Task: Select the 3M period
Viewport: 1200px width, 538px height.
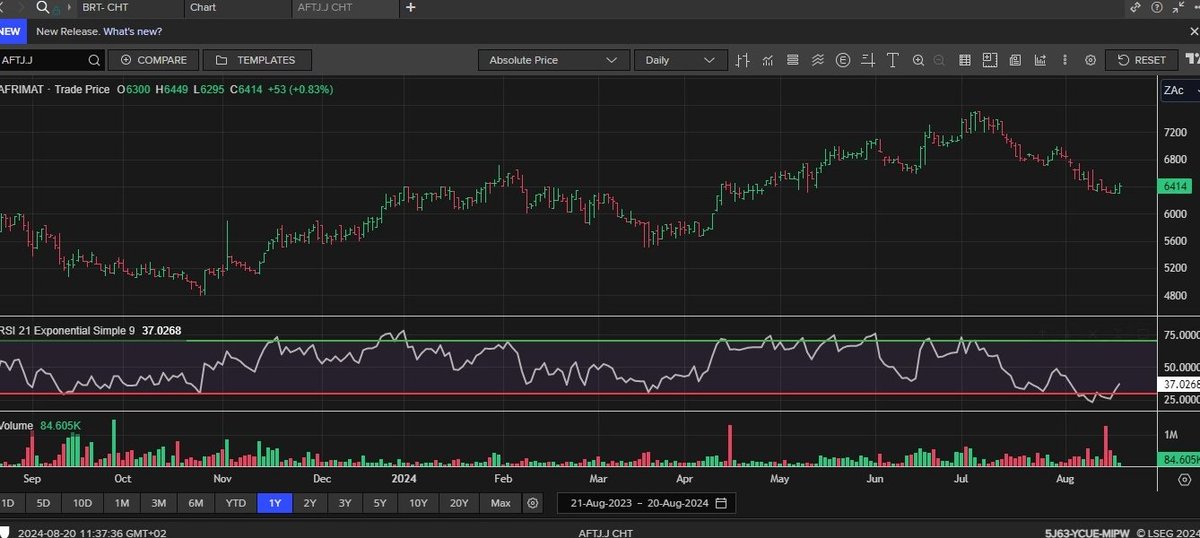Action: click(159, 502)
